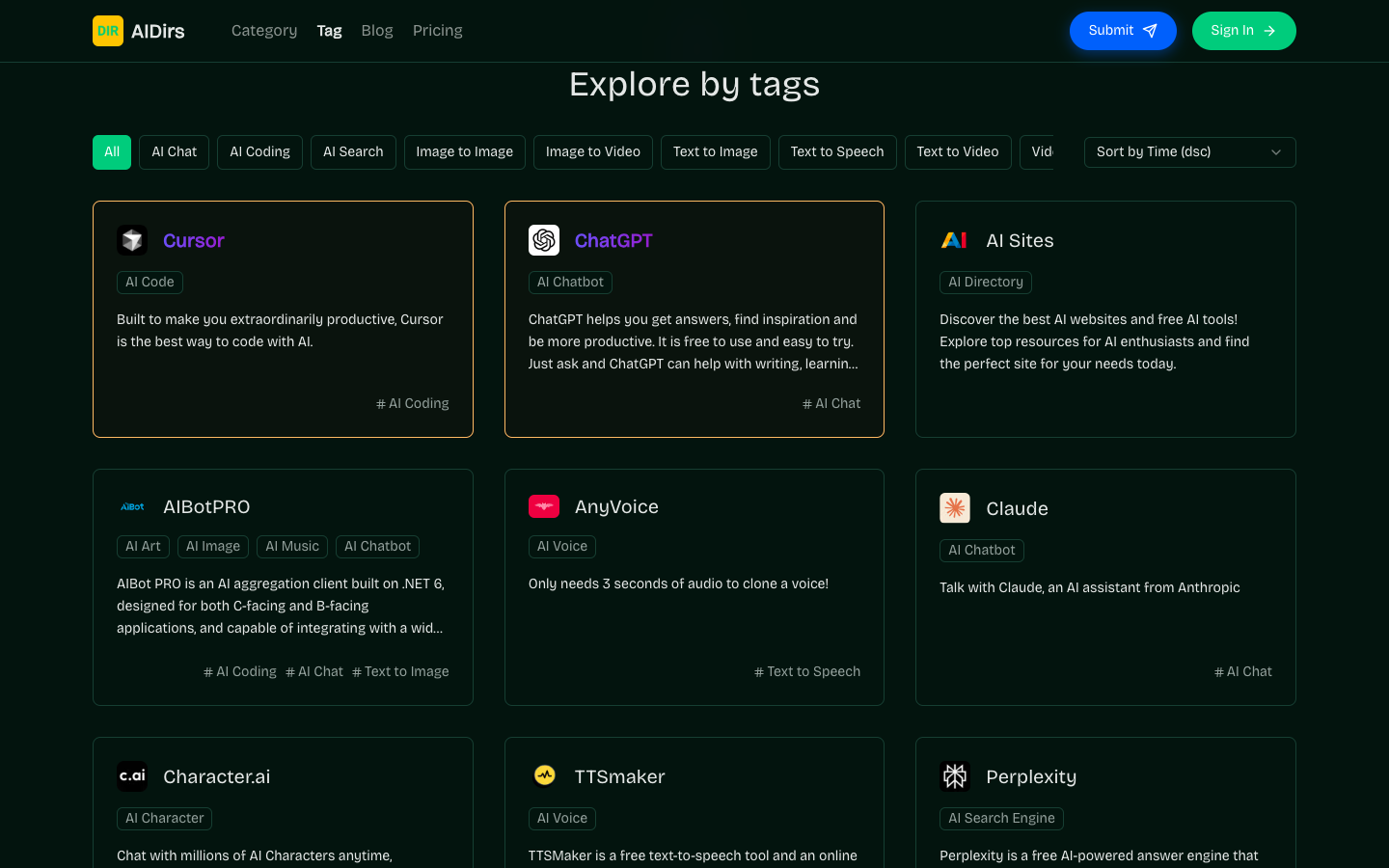
Task: Click the AI Voice badge on AnyVoice
Action: coord(562,547)
